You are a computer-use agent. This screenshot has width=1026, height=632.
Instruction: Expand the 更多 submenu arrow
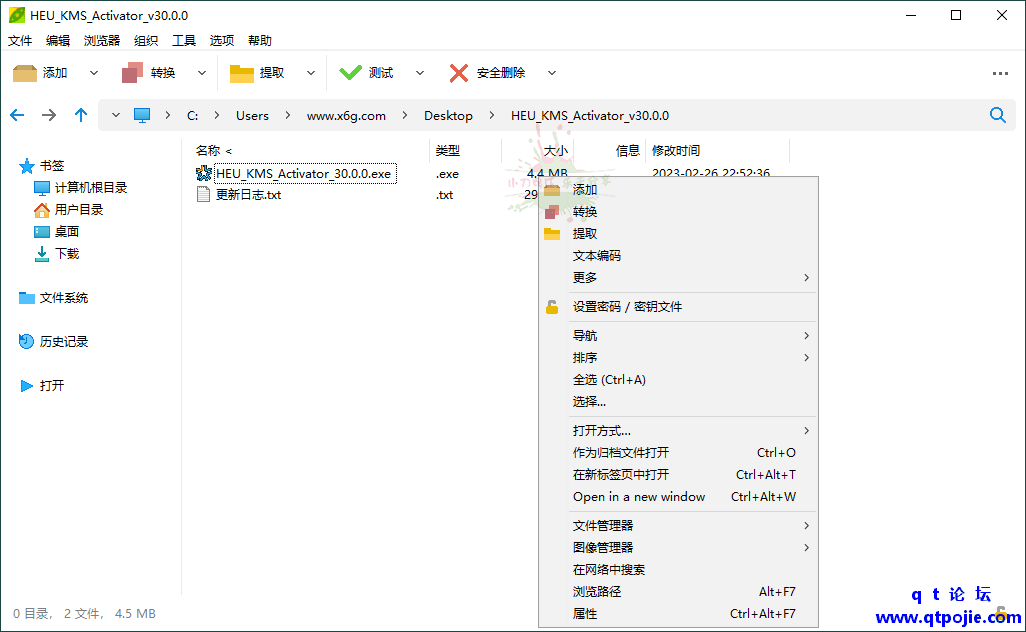[x=806, y=277]
